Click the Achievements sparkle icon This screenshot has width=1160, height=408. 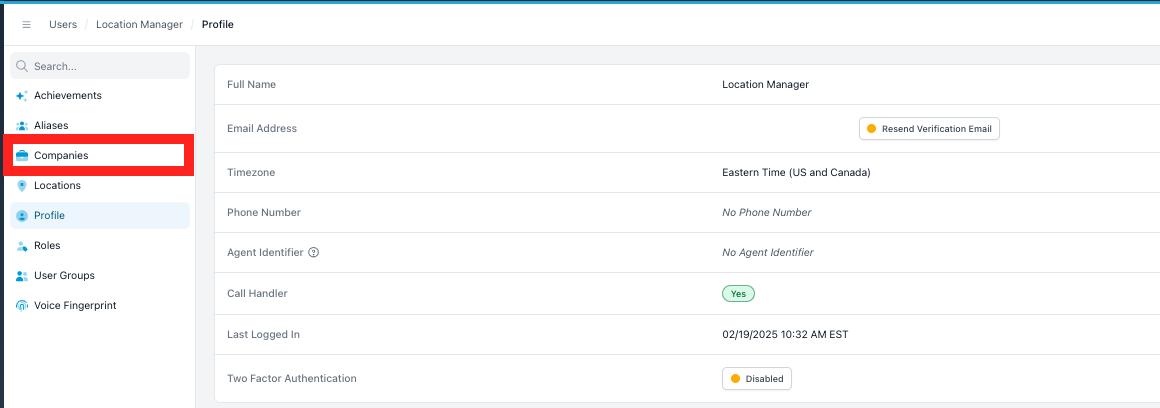click(x=21, y=96)
